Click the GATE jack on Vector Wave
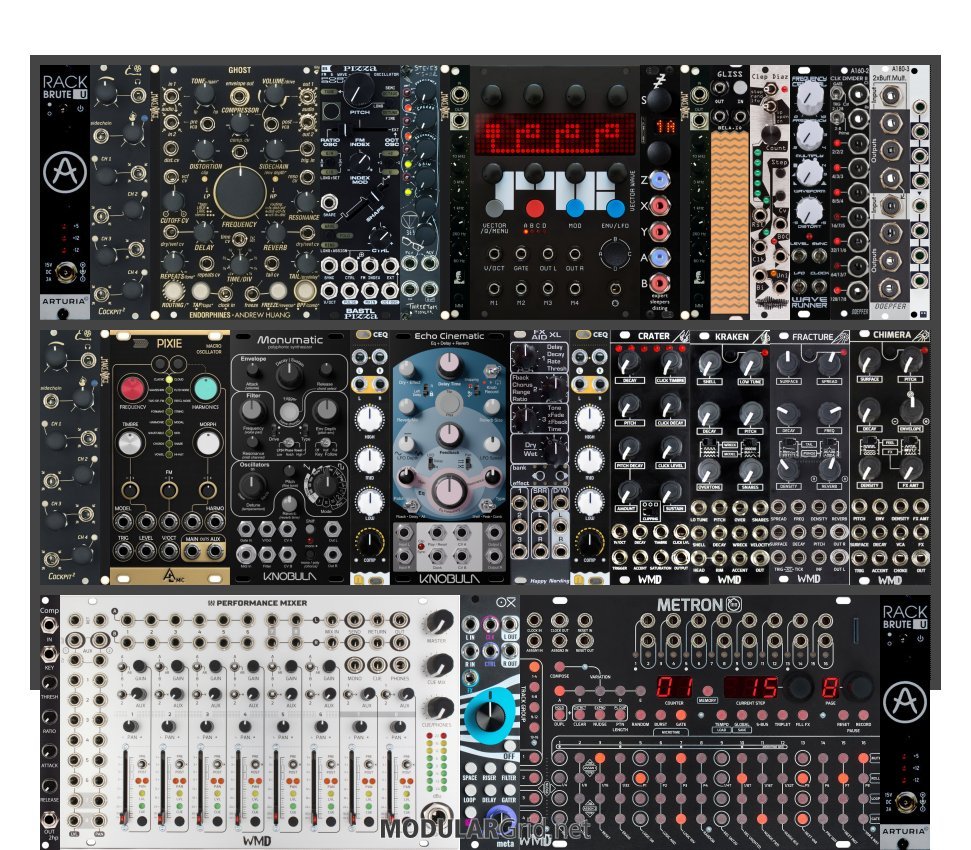The image size is (971, 850). (x=521, y=254)
